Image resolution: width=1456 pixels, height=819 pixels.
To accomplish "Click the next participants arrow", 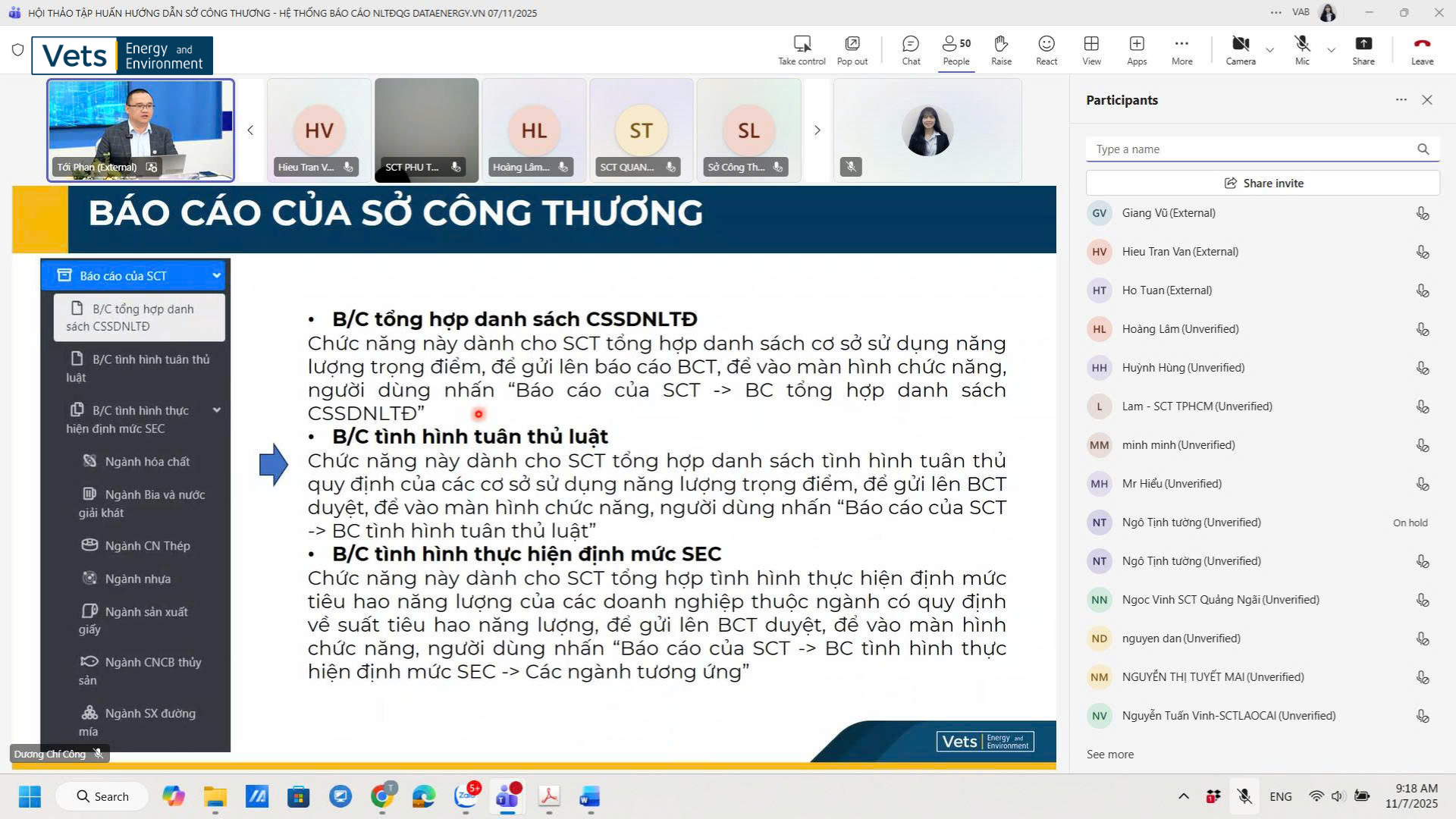I will (x=817, y=130).
